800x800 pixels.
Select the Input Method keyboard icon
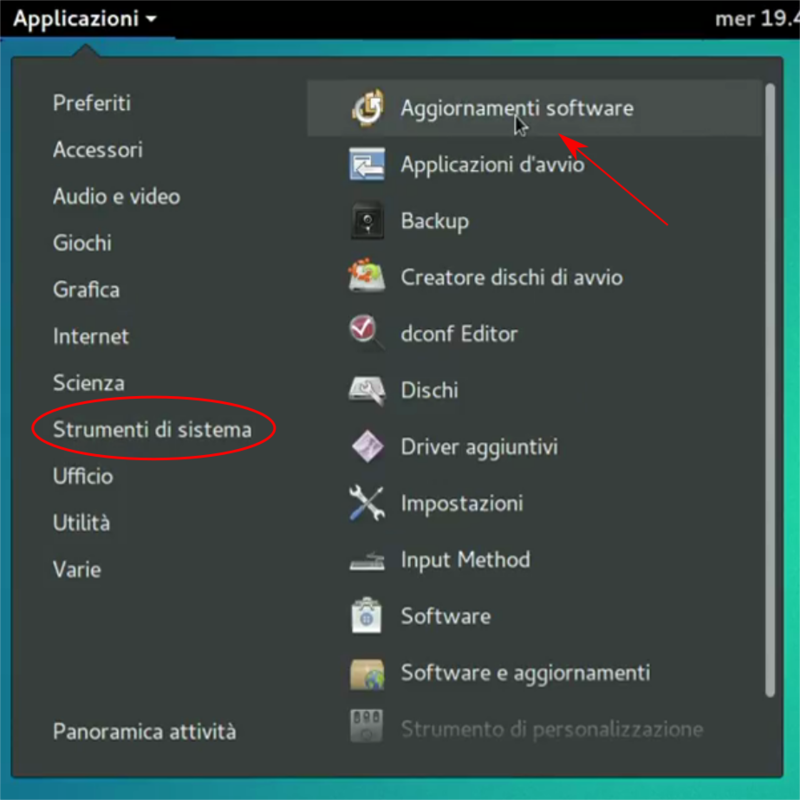click(x=368, y=559)
